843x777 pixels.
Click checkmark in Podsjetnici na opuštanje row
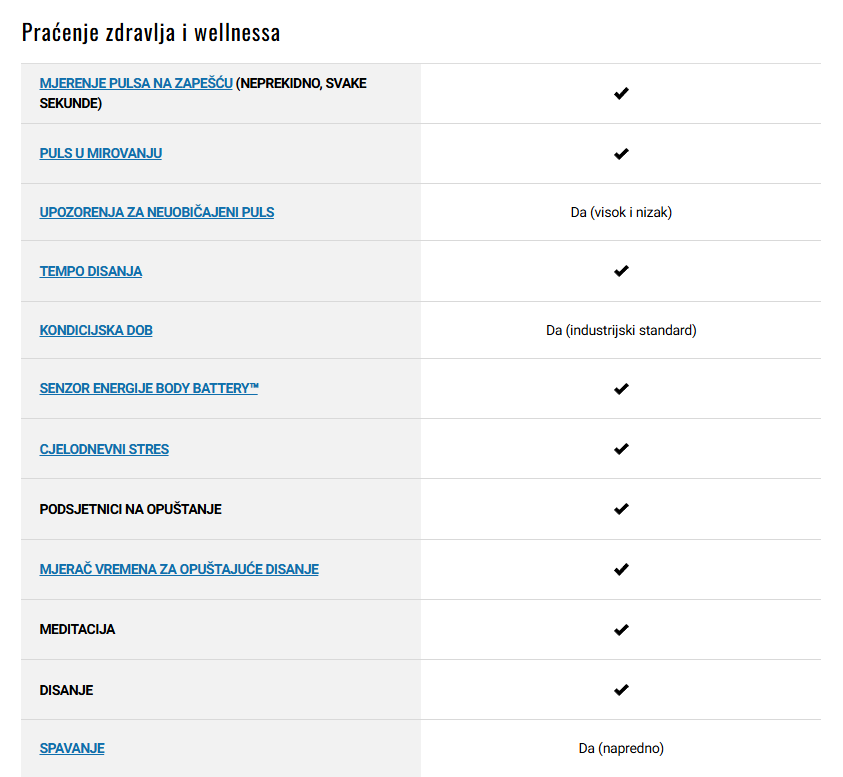621,509
